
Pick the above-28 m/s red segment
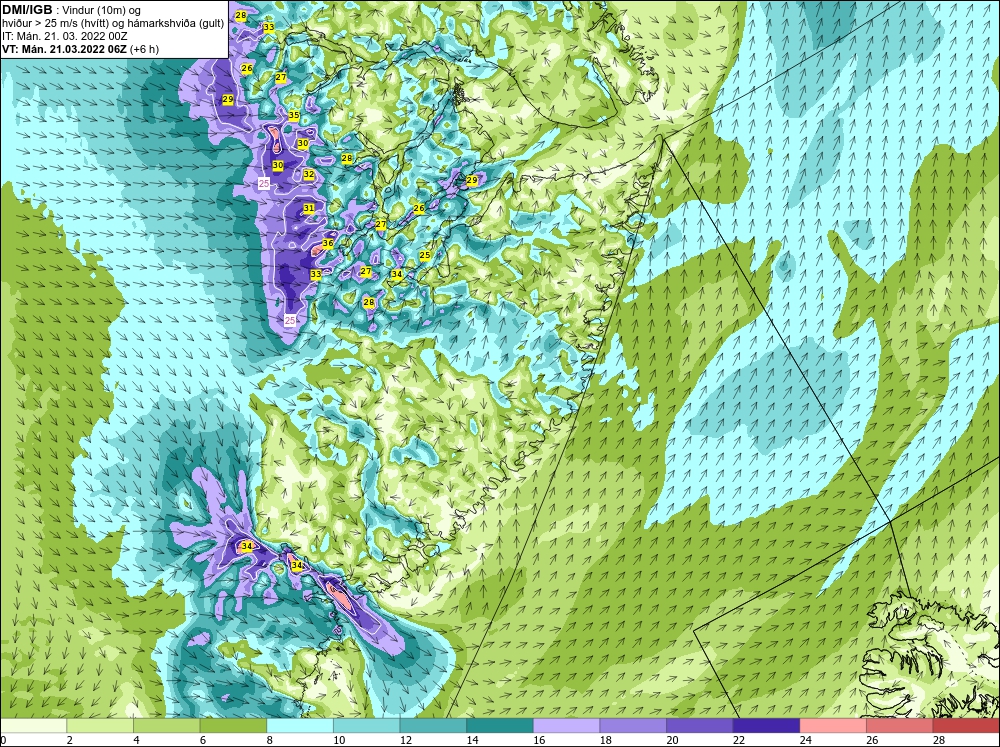(x=966, y=725)
